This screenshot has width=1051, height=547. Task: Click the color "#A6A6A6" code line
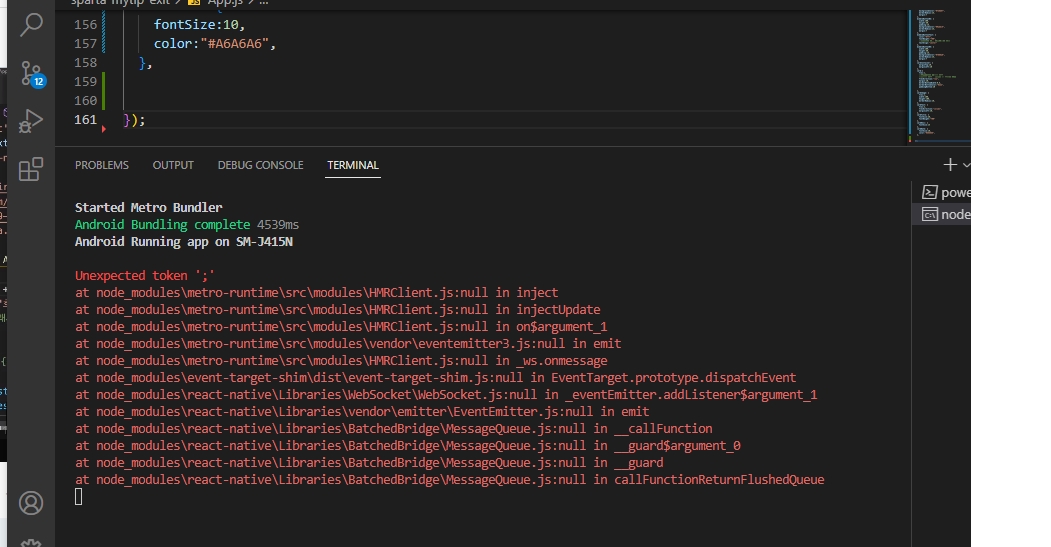point(214,44)
